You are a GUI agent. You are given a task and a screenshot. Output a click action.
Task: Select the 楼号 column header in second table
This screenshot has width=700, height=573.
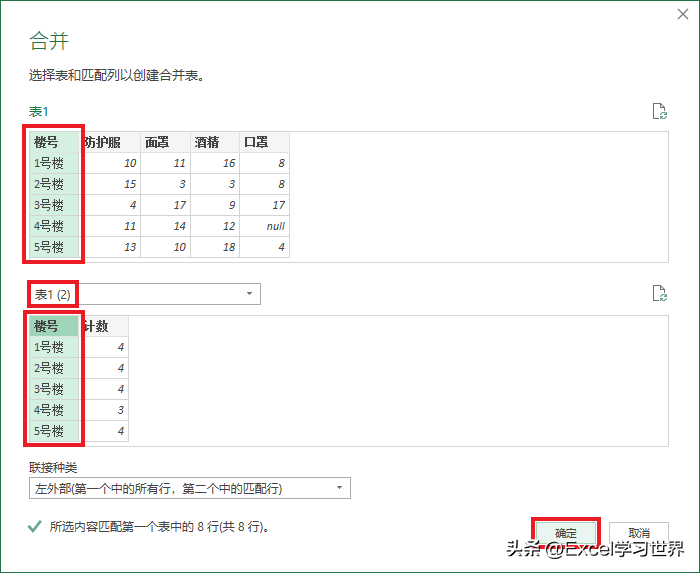click(x=55, y=326)
